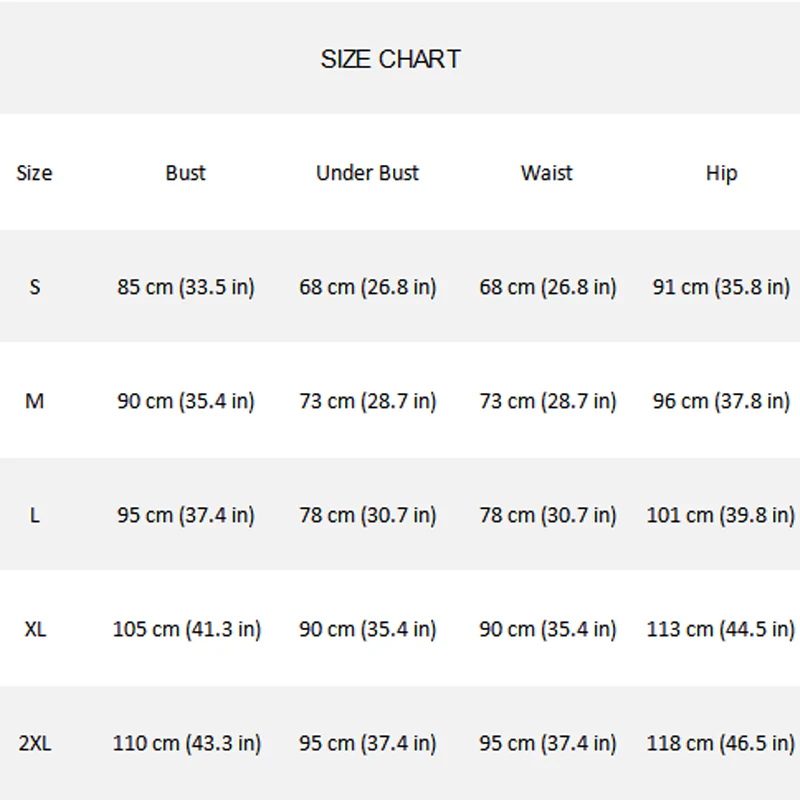
Task: Click the XL size row label
Action: [x=35, y=629]
